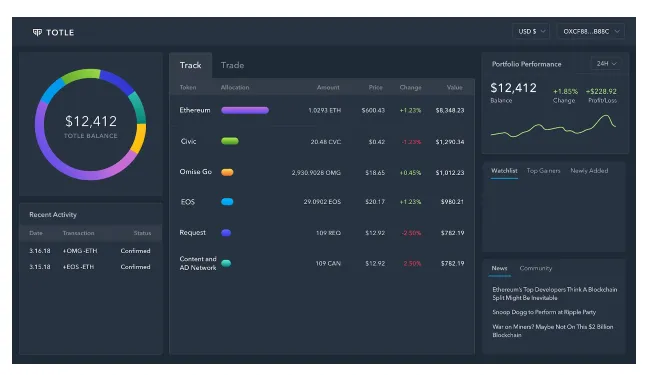Open the 24H time range dropdown

point(606,64)
